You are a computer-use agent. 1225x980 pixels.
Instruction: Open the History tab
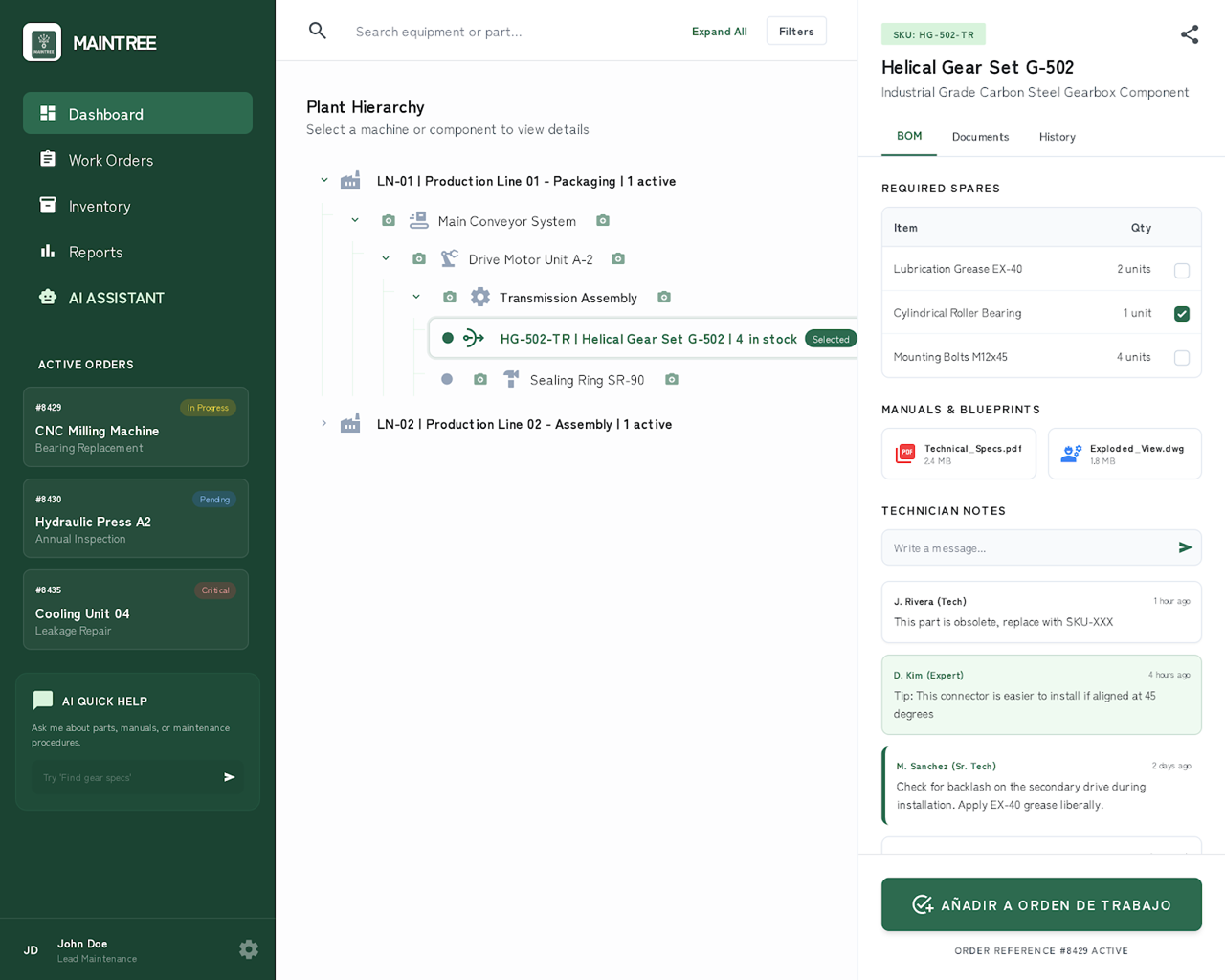1057,137
